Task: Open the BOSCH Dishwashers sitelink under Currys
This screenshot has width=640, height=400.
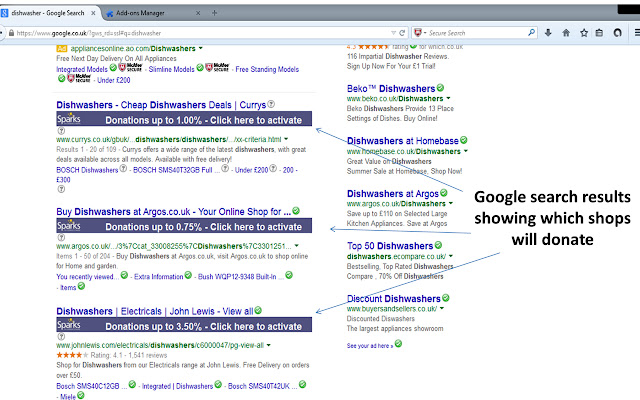Action: (x=87, y=170)
